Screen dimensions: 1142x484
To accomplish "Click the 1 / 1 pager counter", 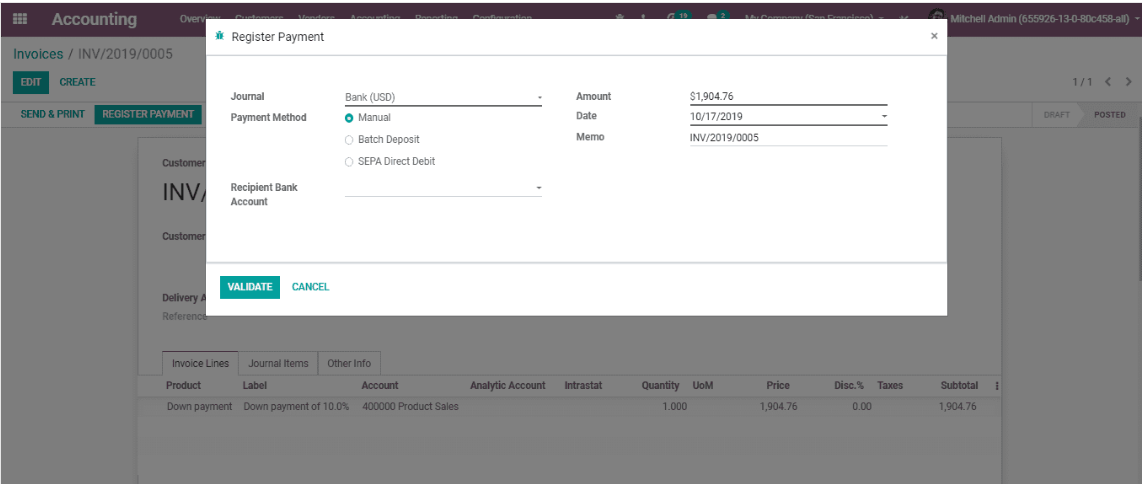I will point(1082,82).
